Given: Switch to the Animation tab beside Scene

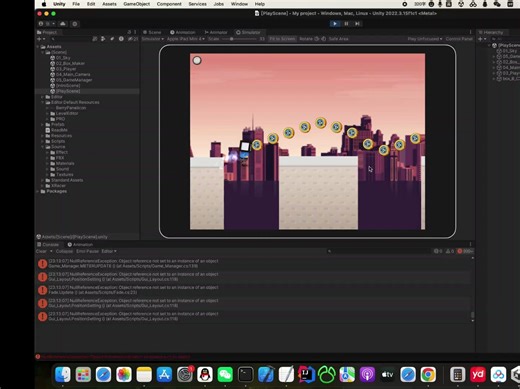Looking at the screenshot, I should (x=183, y=32).
